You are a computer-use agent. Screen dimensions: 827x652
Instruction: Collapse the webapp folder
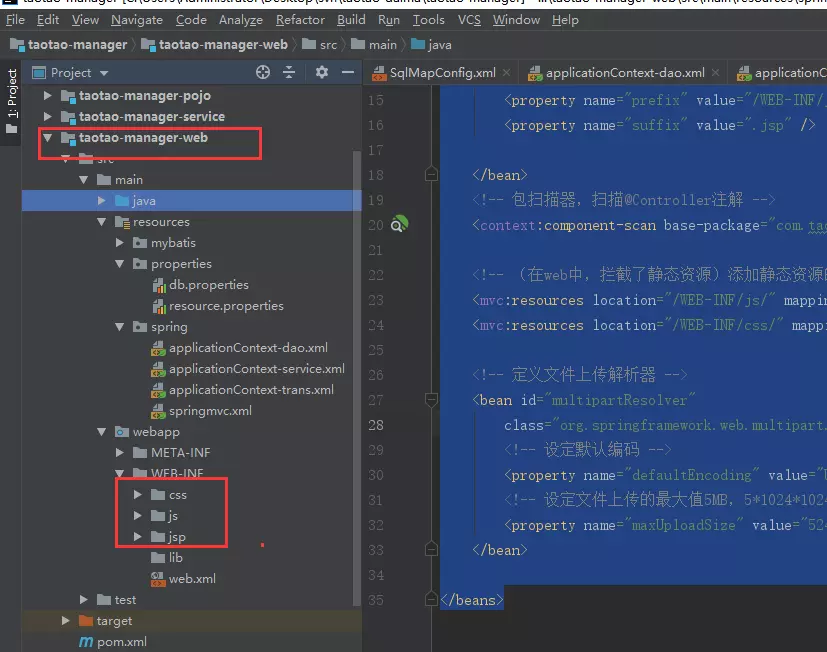101,432
